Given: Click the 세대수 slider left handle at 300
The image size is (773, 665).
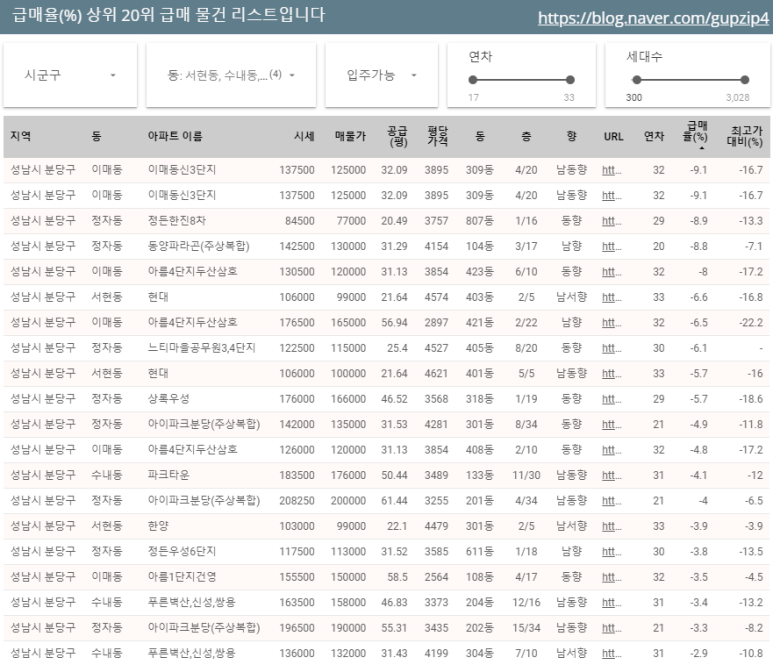Looking at the screenshot, I should (x=636, y=80).
